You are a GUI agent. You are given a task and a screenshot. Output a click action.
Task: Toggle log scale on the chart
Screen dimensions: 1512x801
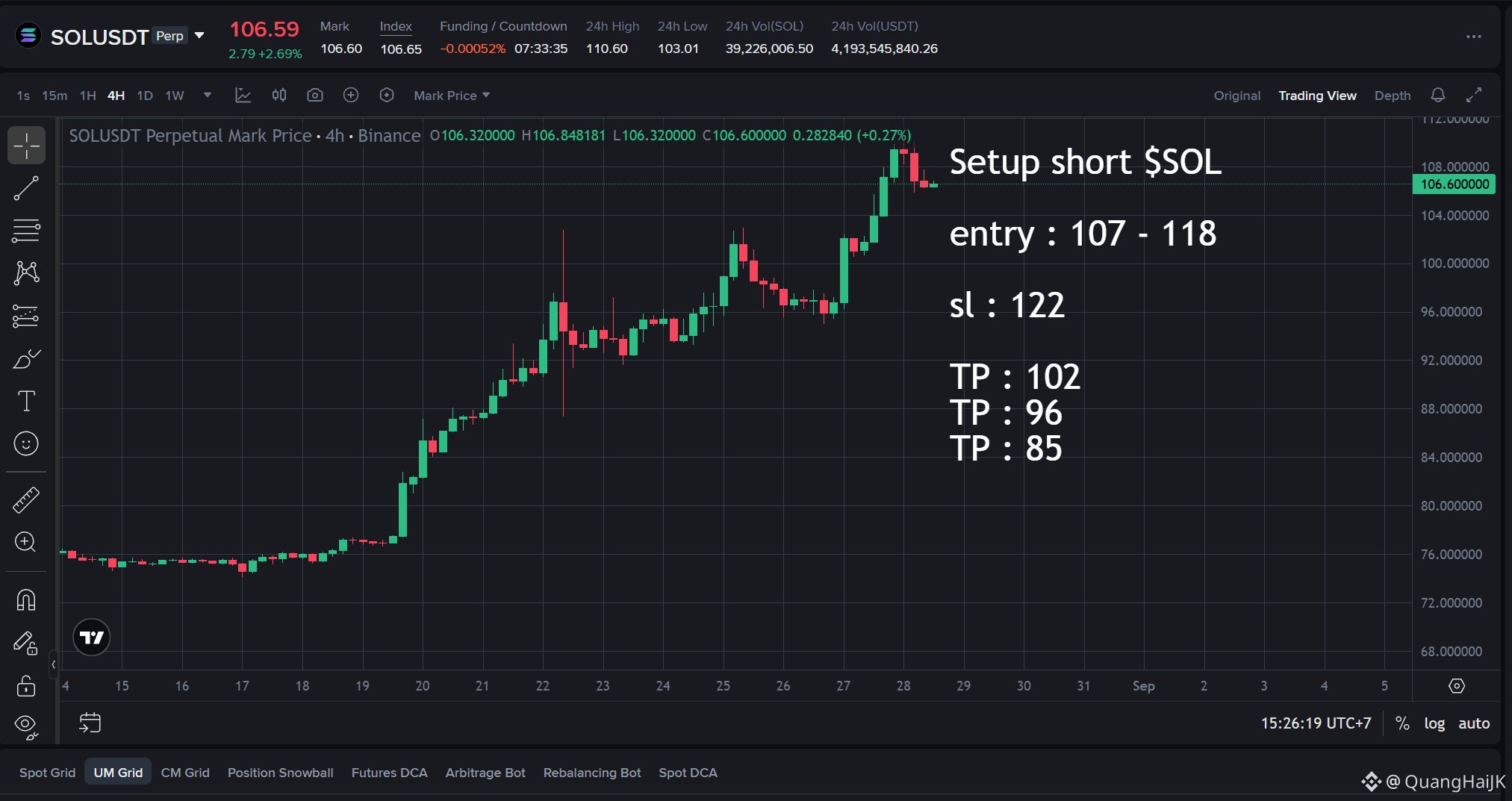click(x=1434, y=723)
